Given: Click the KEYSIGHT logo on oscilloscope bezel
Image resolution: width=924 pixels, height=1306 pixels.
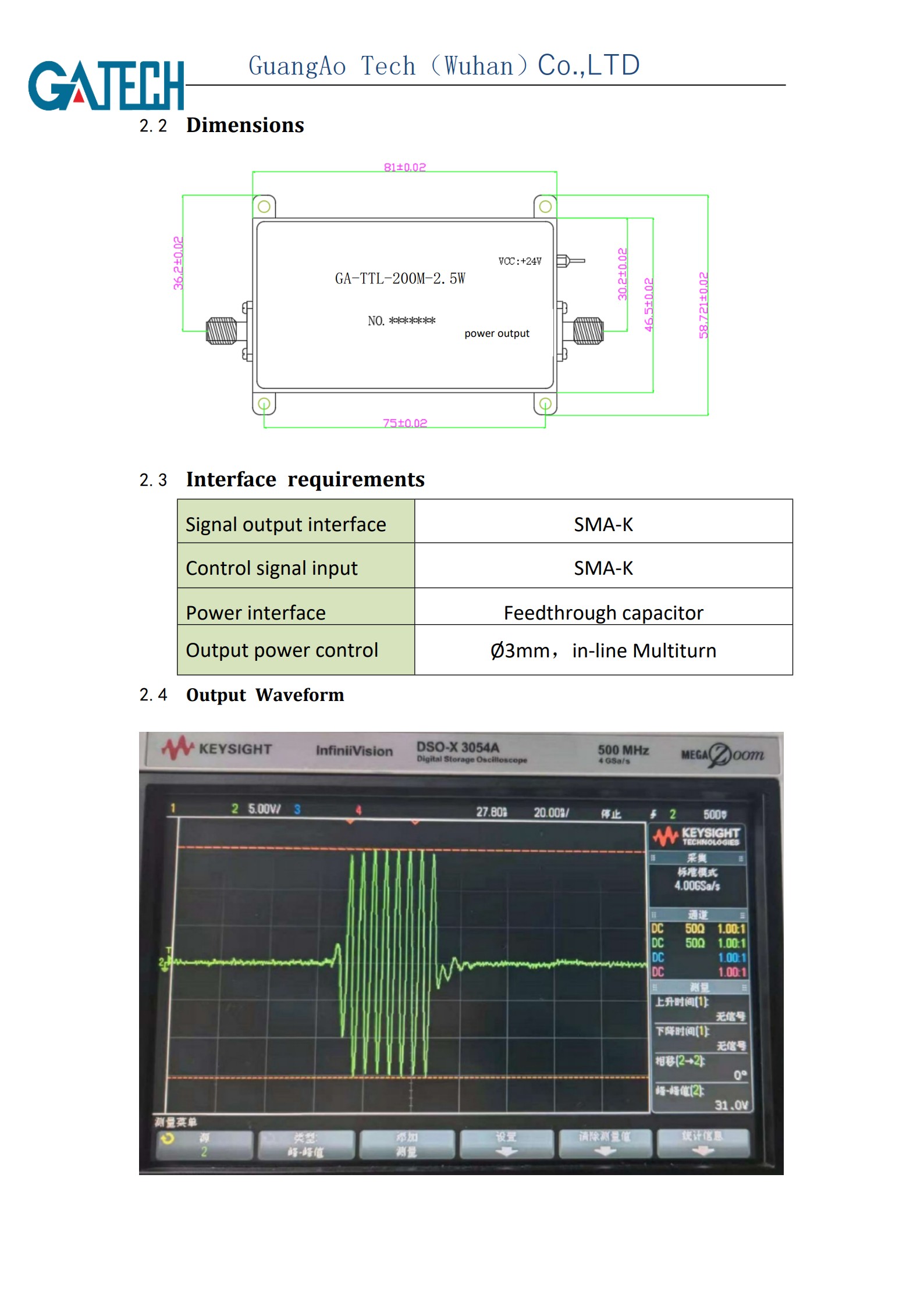Looking at the screenshot, I should point(216,748).
